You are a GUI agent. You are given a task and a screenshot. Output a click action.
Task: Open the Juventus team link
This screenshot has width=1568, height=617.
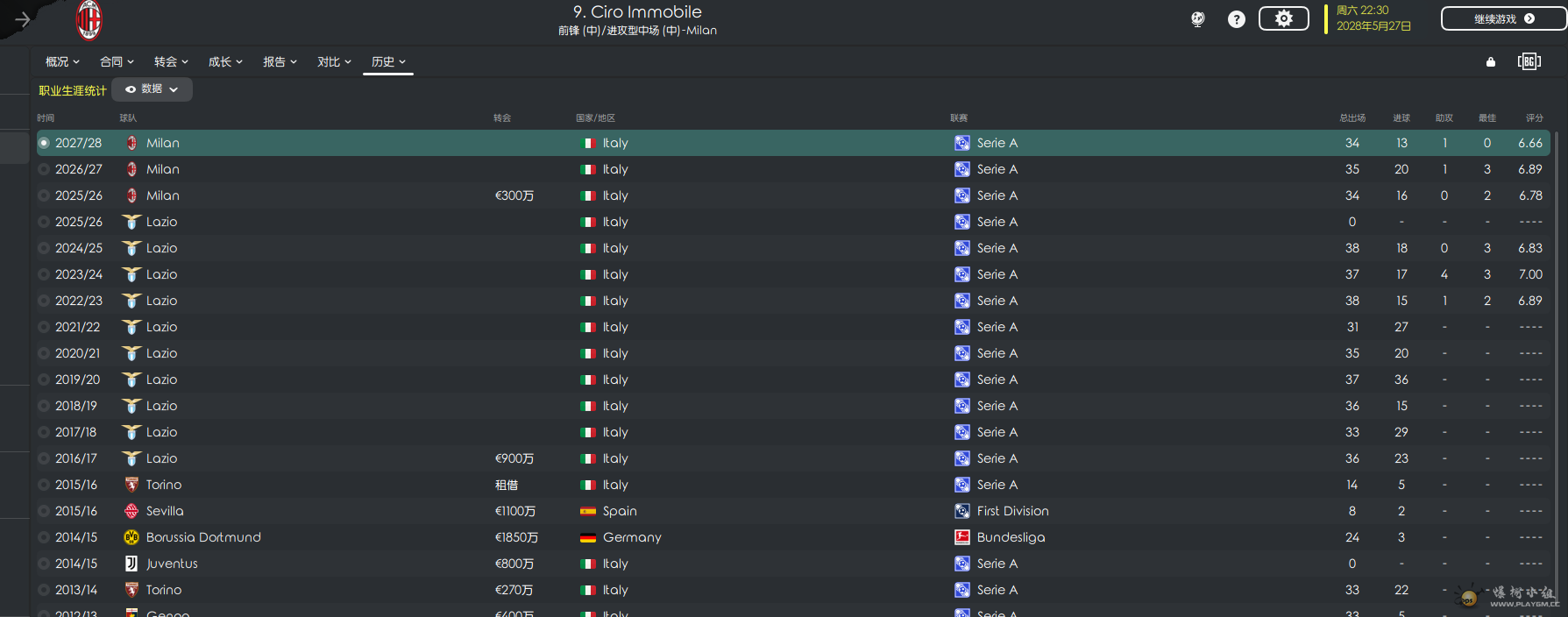[x=172, y=564]
